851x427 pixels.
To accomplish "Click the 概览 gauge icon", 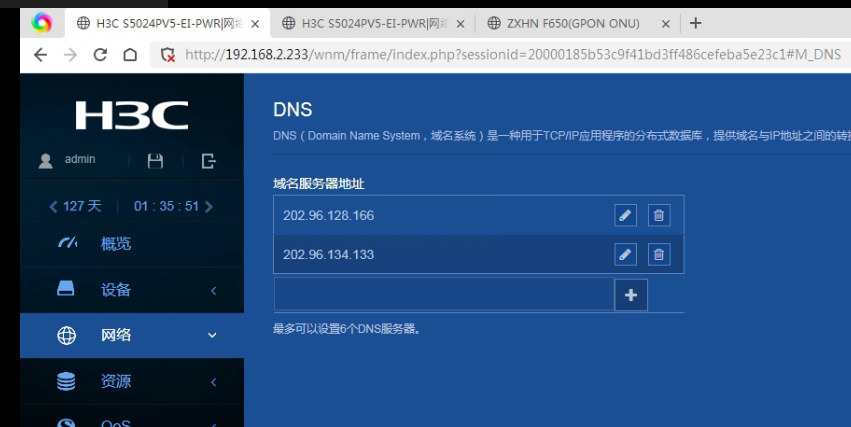I will tap(67, 243).
